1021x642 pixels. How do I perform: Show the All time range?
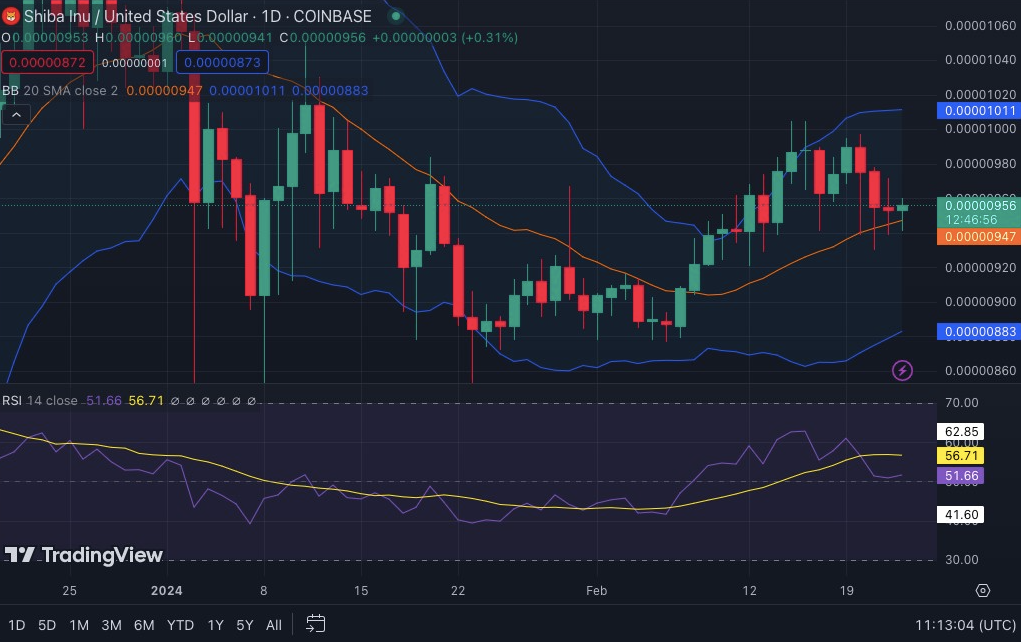click(x=273, y=625)
